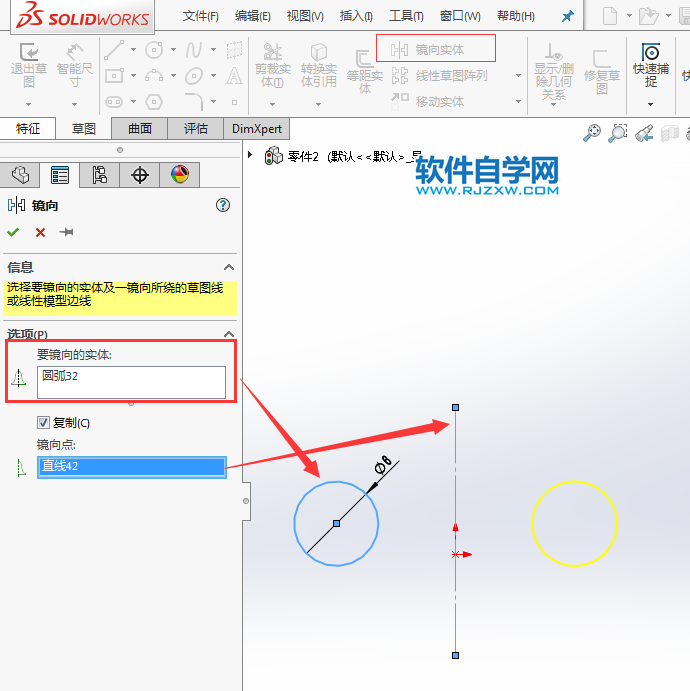This screenshot has height=691, width=690.
Task: Click Zoom to Area icon
Action: (x=618, y=133)
